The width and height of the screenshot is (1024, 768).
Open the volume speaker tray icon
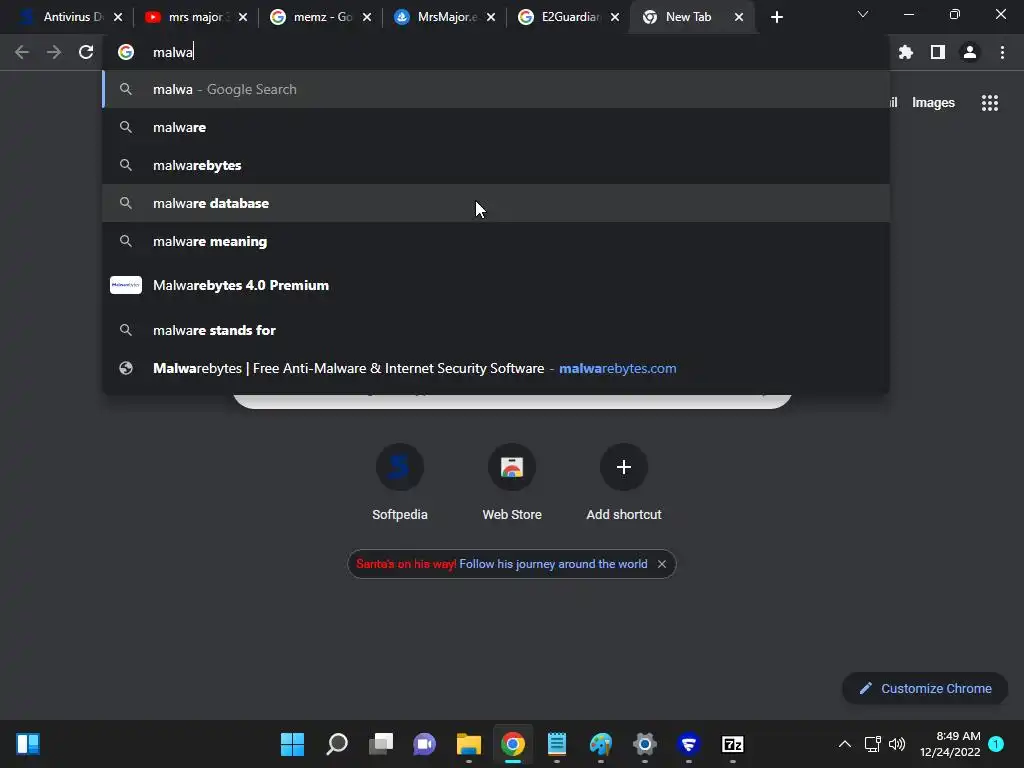(897, 744)
